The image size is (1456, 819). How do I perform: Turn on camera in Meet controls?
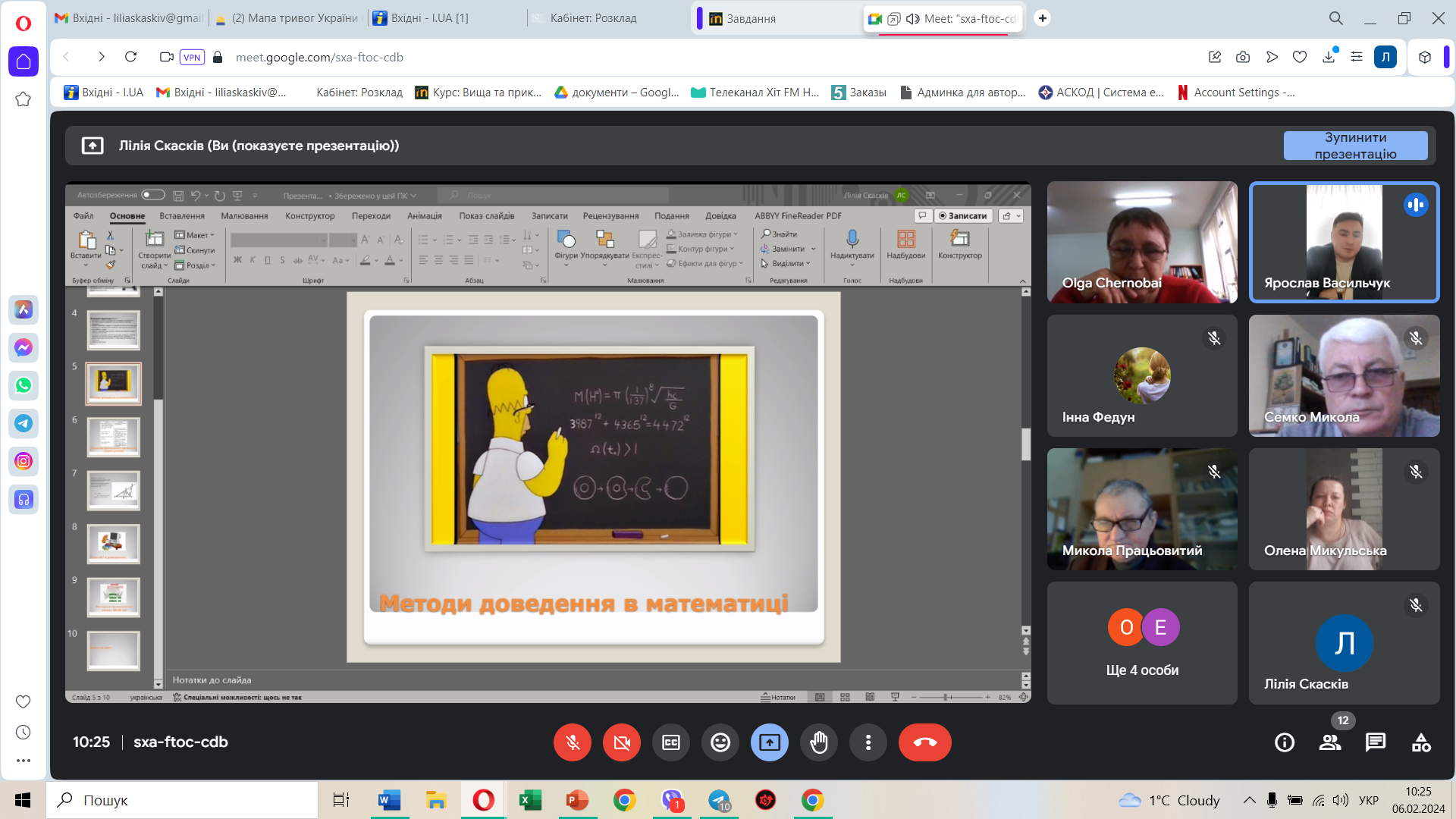[x=622, y=742]
